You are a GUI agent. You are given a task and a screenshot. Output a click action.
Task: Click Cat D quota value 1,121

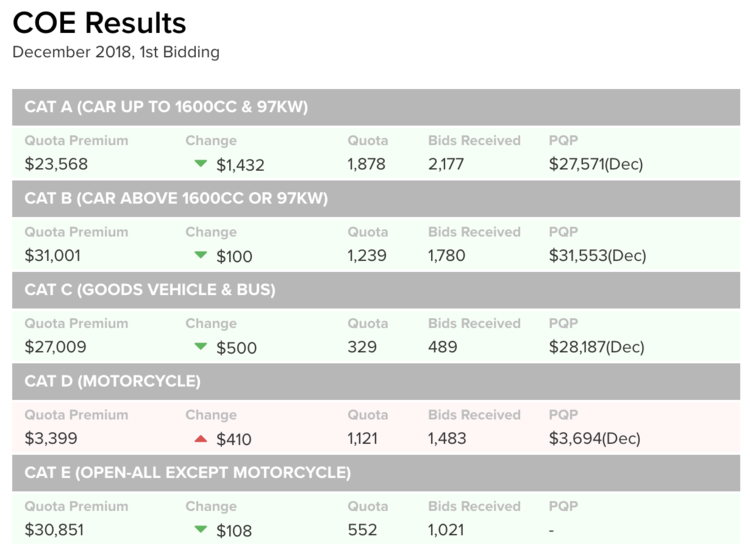coord(362,438)
